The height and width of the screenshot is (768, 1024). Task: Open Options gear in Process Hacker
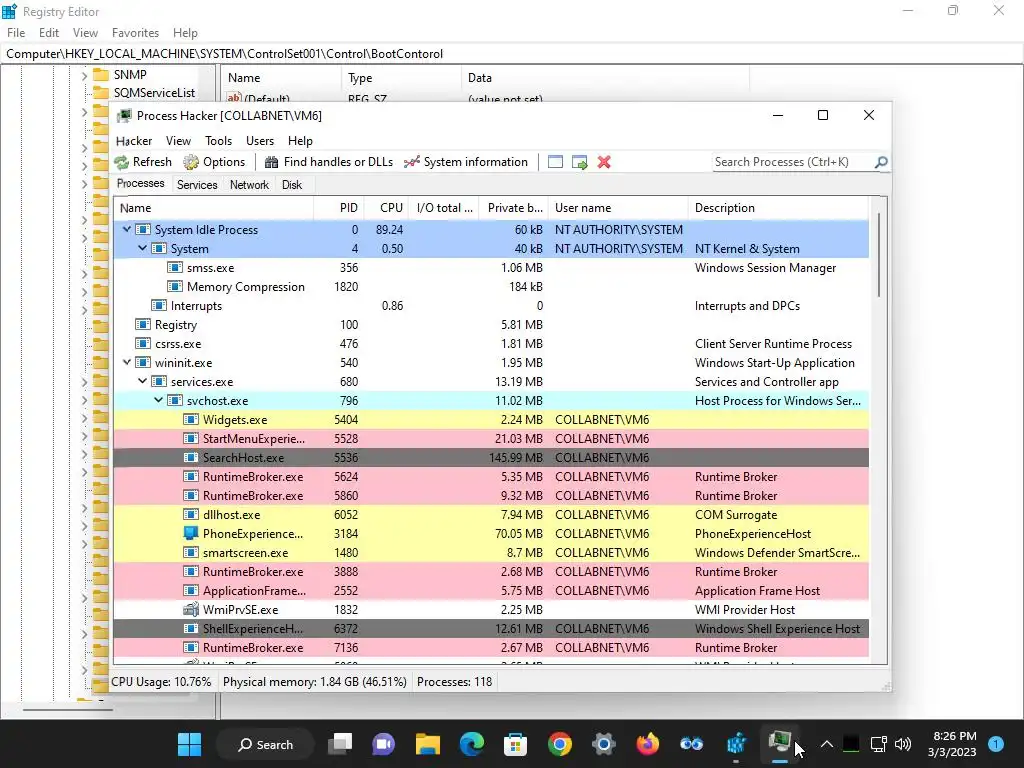[x=191, y=162]
